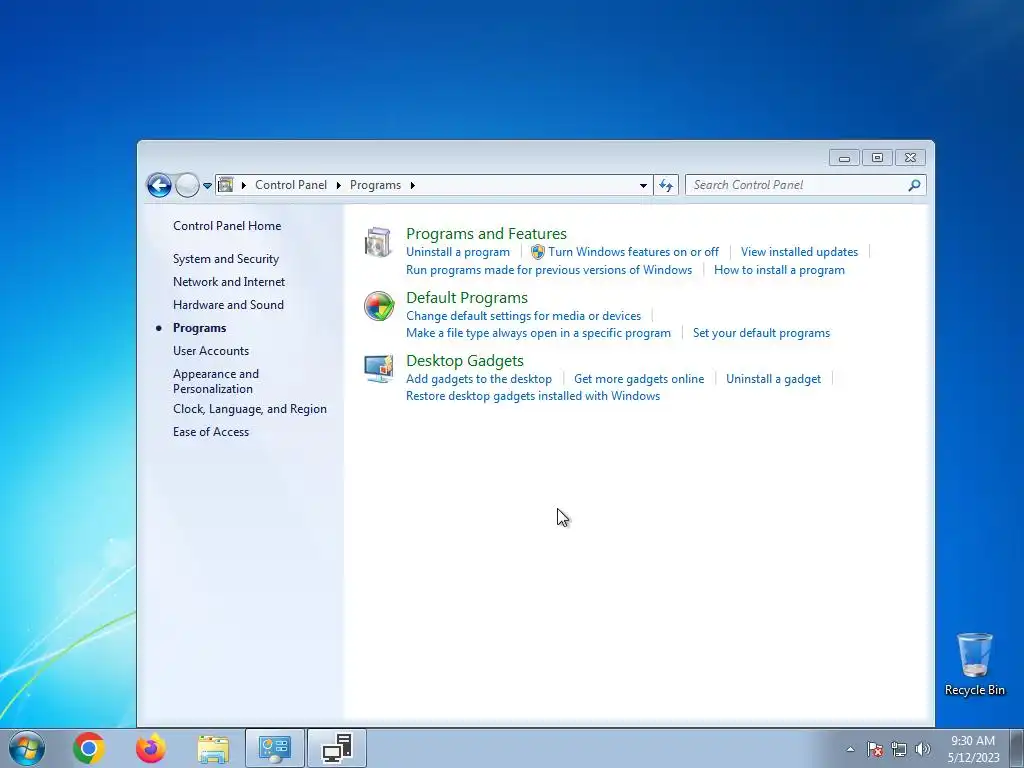Click the Desktop Gadgets icon

pos(379,369)
